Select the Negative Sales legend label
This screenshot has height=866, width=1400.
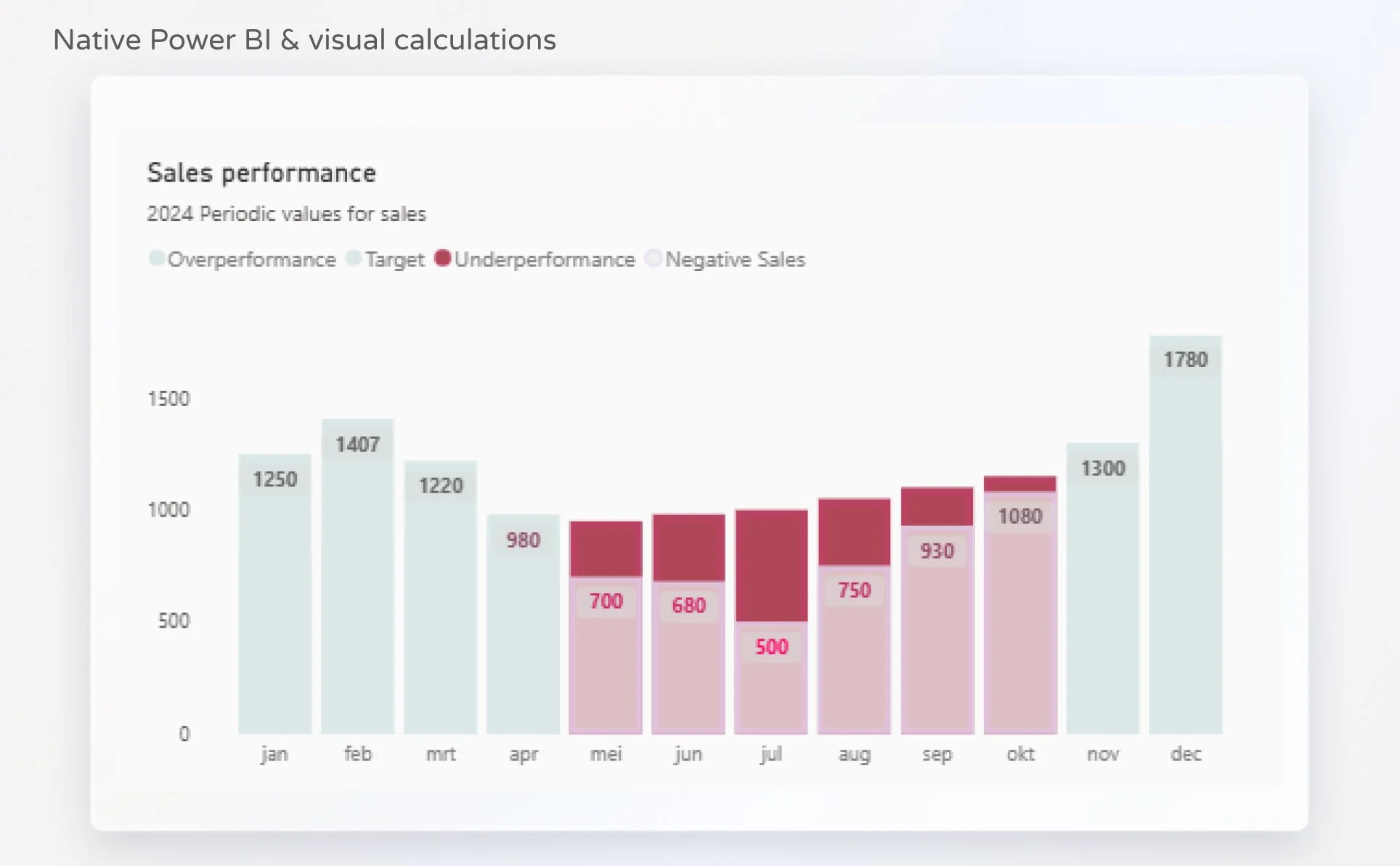[x=735, y=259]
